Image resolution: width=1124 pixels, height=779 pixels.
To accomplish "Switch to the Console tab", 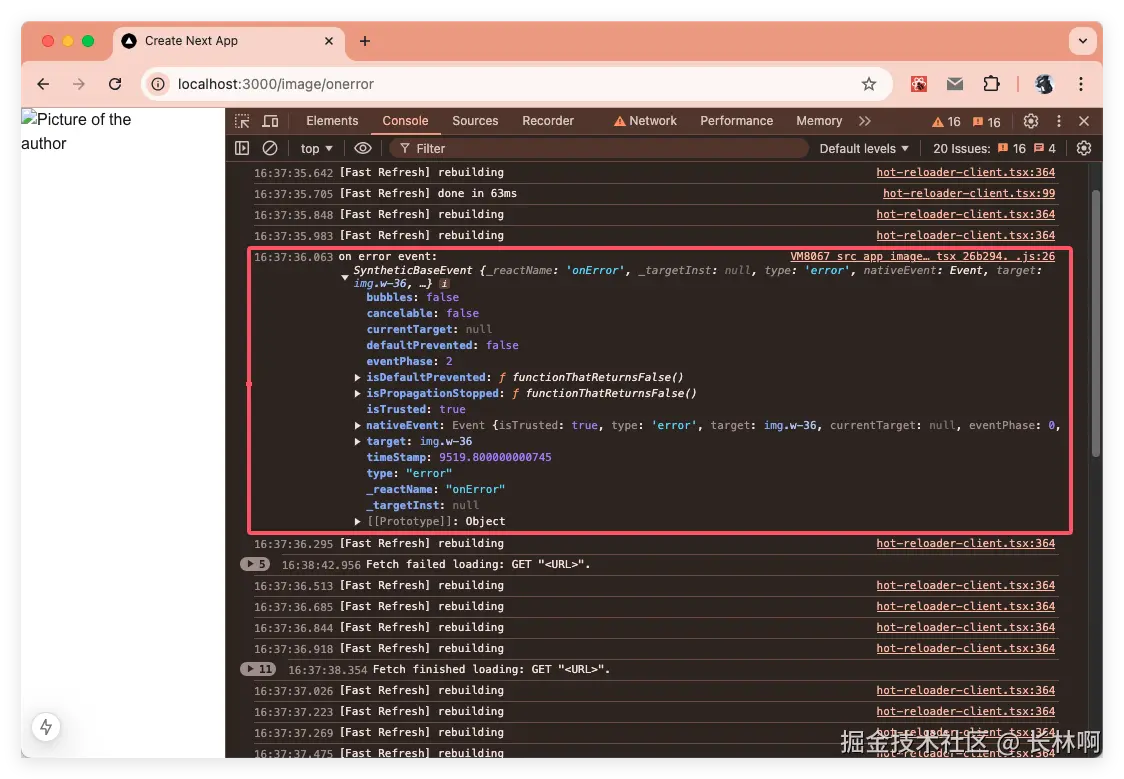I will (x=405, y=121).
